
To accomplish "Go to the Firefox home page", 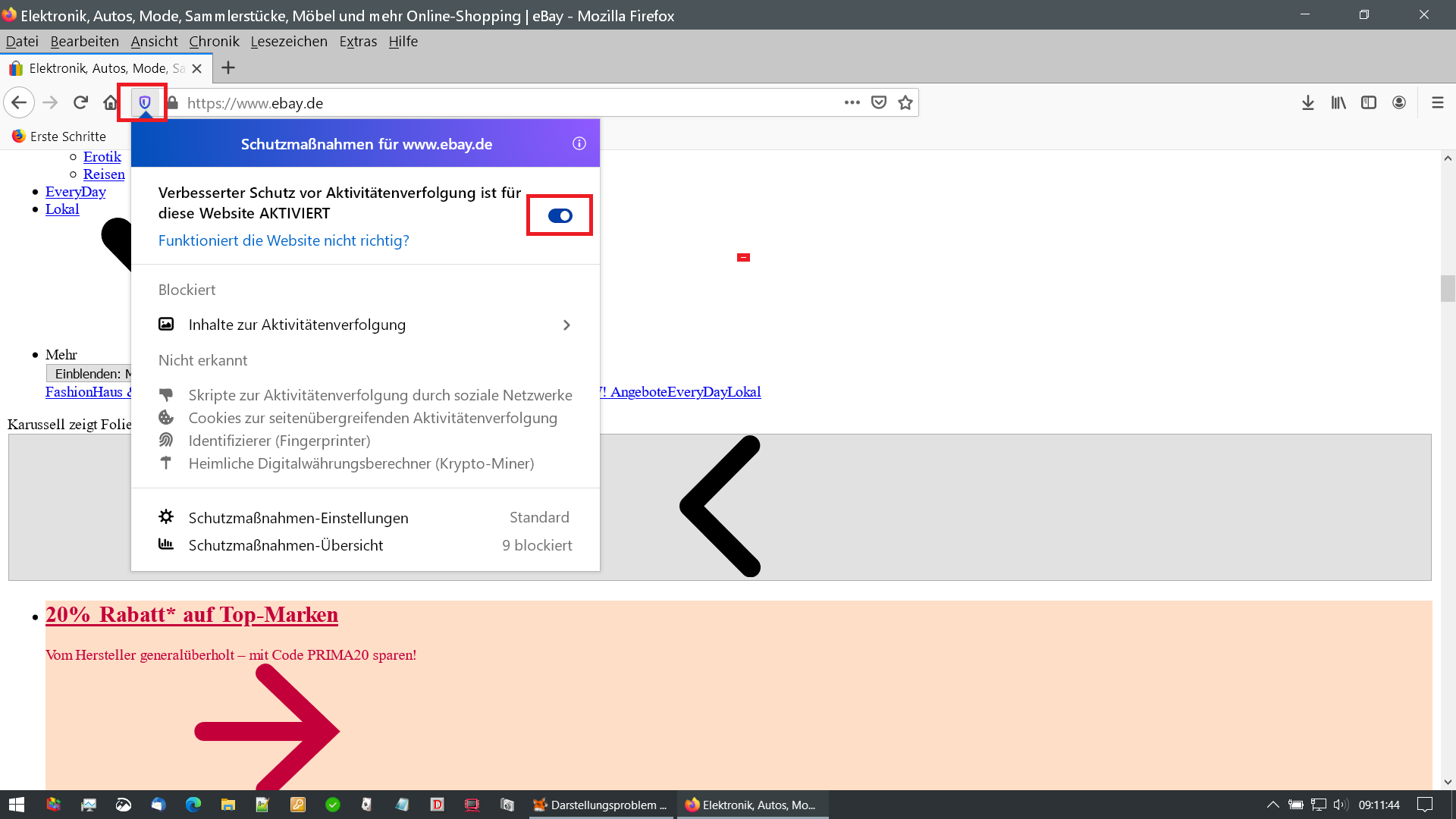I will coord(111,102).
